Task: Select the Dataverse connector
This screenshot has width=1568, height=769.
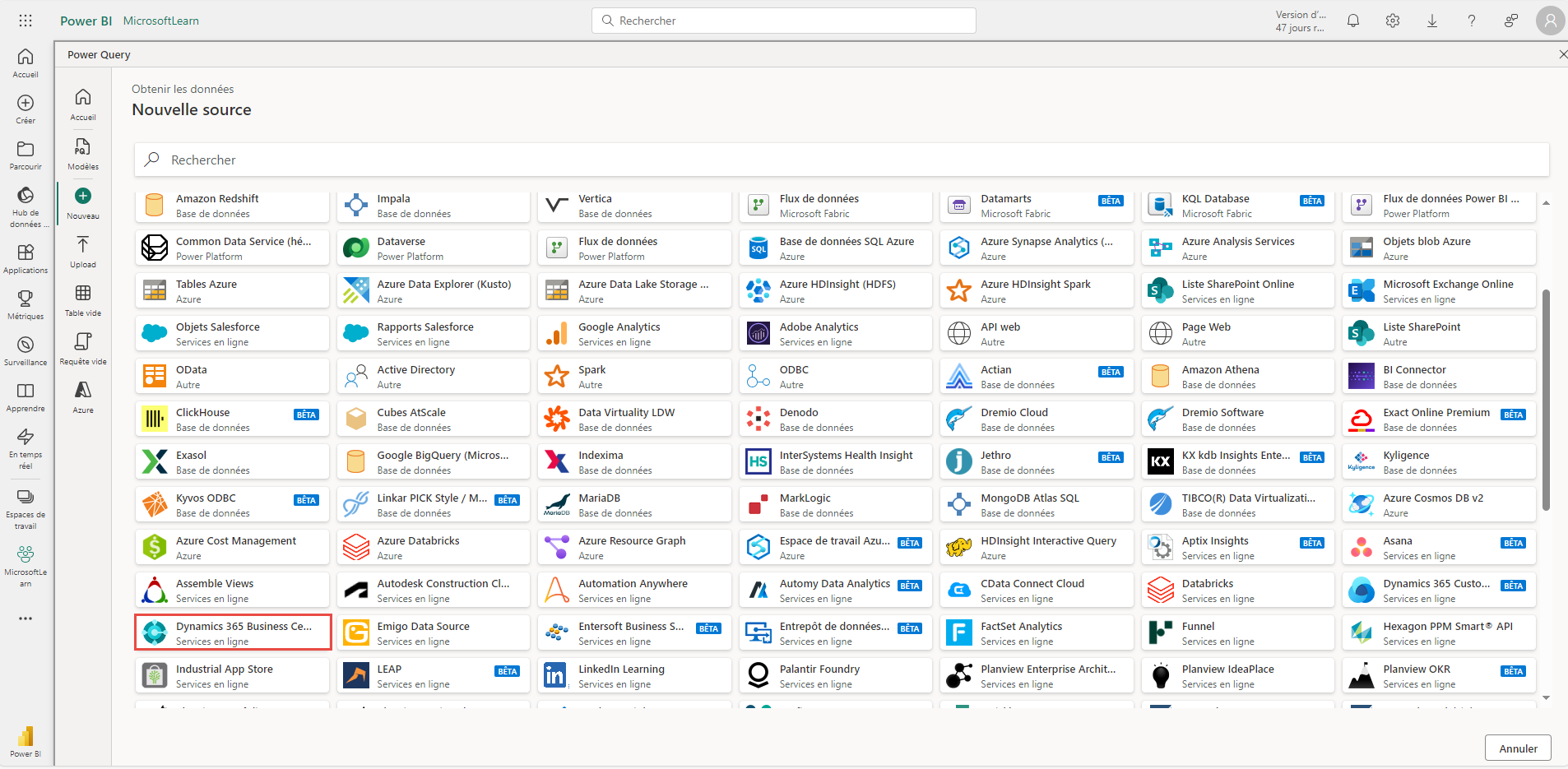Action: tap(434, 248)
